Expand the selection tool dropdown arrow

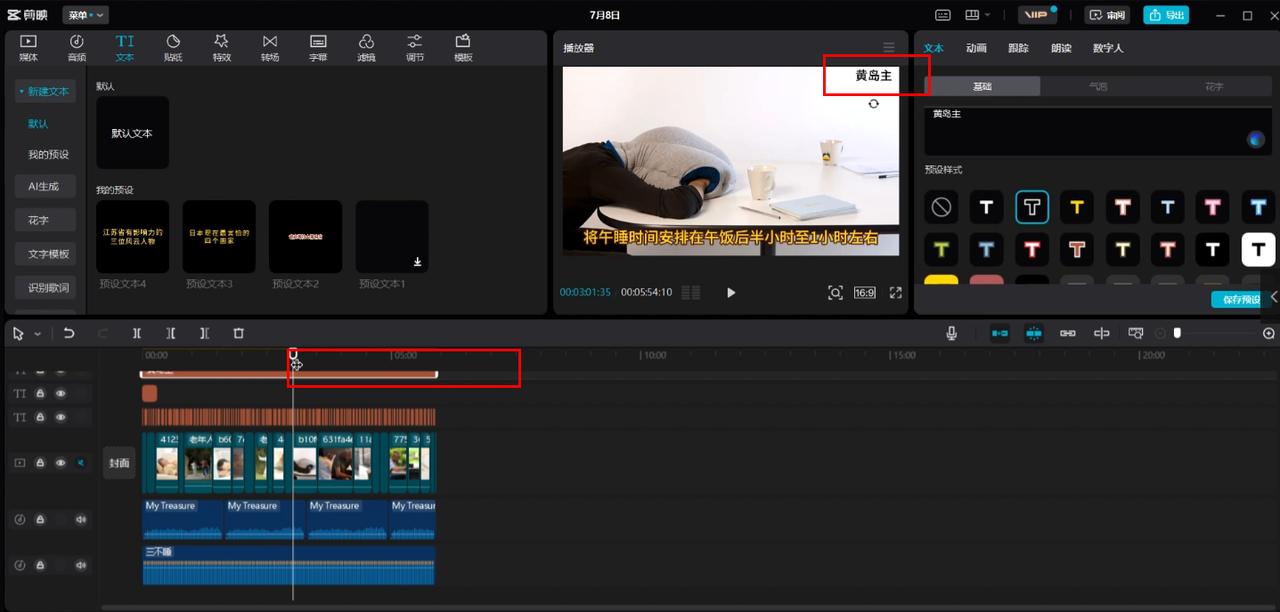pos(38,334)
